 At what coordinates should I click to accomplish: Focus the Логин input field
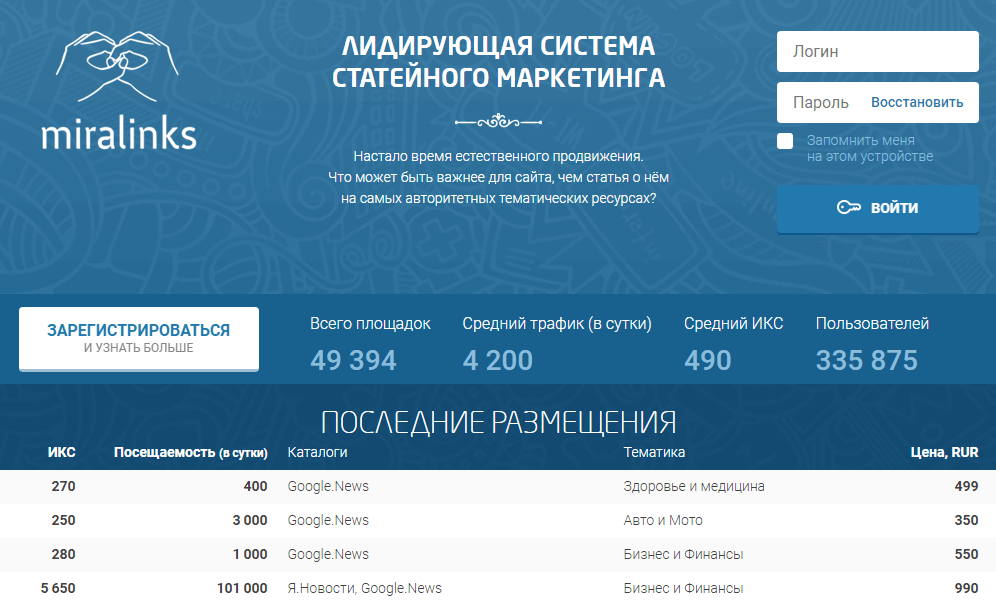tap(877, 51)
